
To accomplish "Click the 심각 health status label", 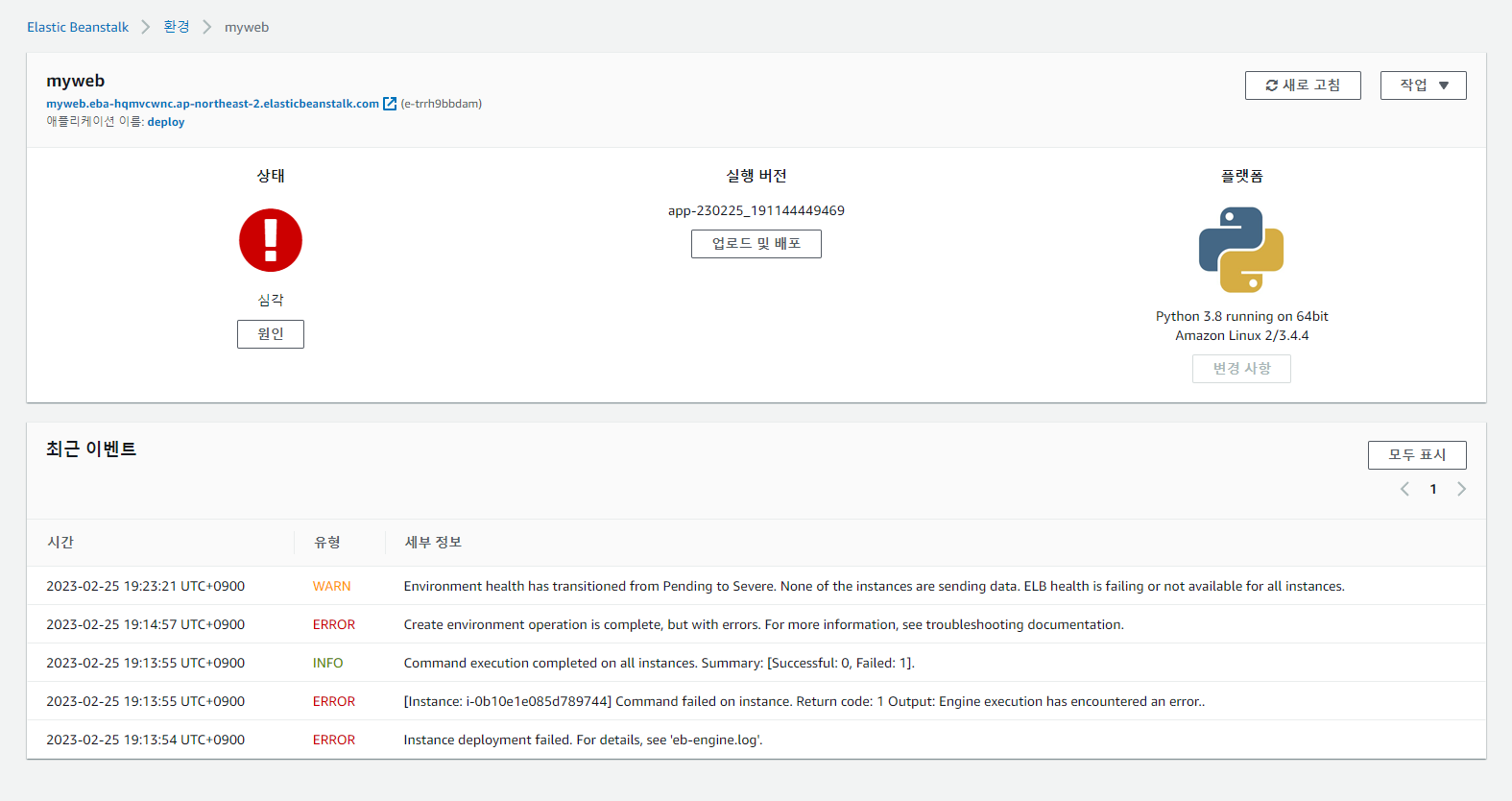I will [271, 301].
